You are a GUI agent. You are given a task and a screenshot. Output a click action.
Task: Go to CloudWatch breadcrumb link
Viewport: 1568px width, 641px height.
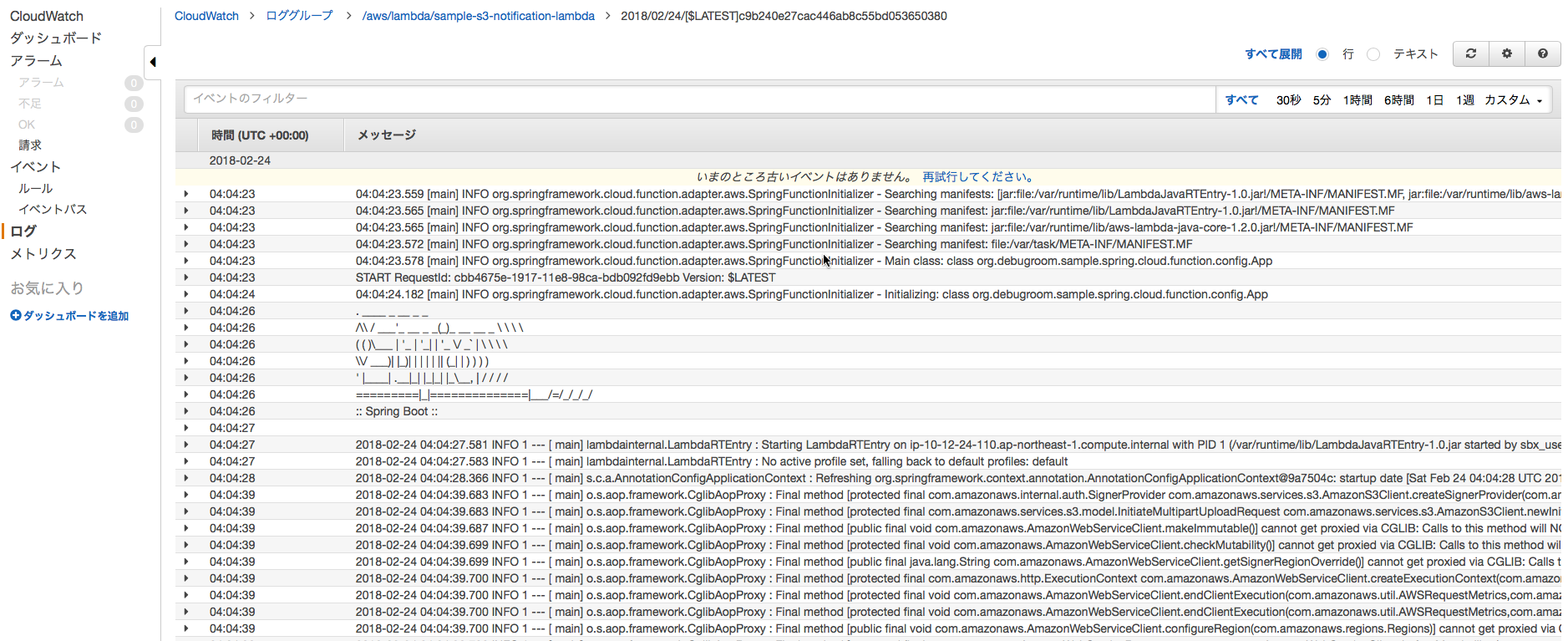click(x=206, y=16)
